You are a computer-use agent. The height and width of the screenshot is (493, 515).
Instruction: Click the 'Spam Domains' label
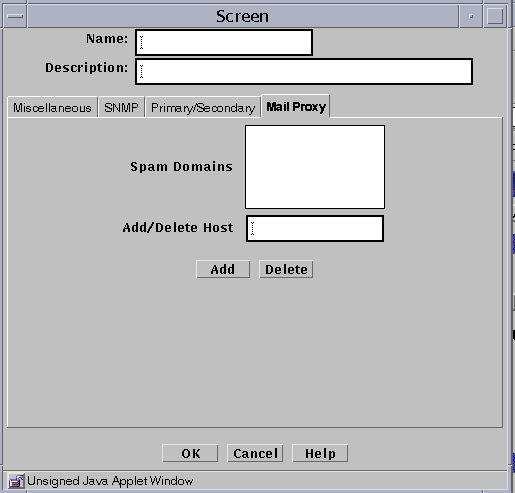(x=181, y=166)
